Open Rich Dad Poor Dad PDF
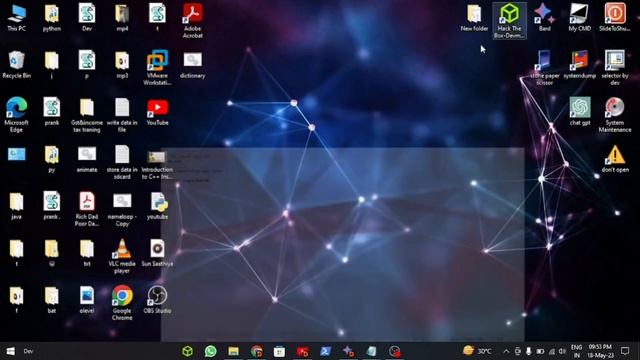 coord(87,209)
